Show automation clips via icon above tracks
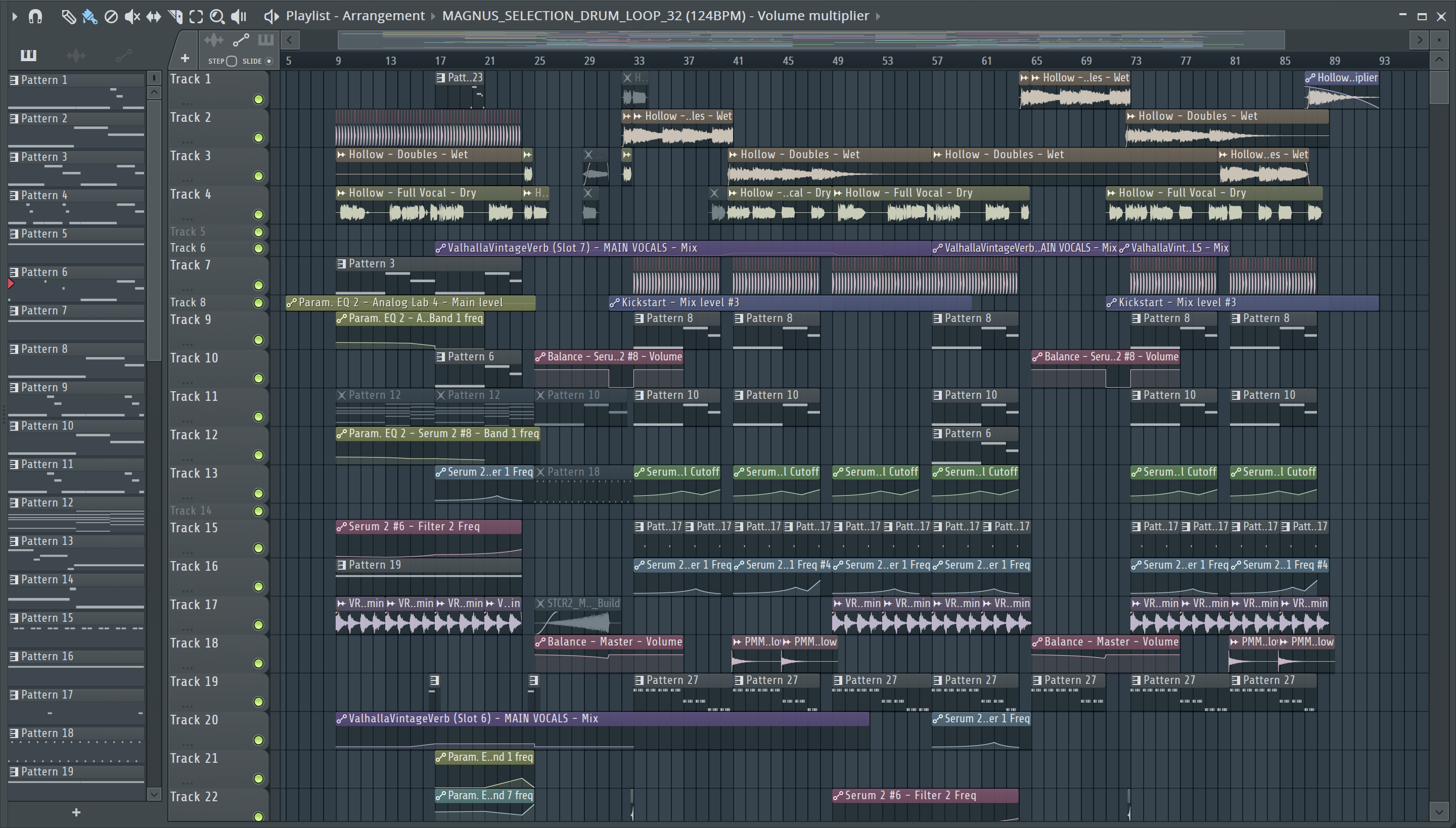This screenshot has height=828, width=1456. click(x=241, y=40)
